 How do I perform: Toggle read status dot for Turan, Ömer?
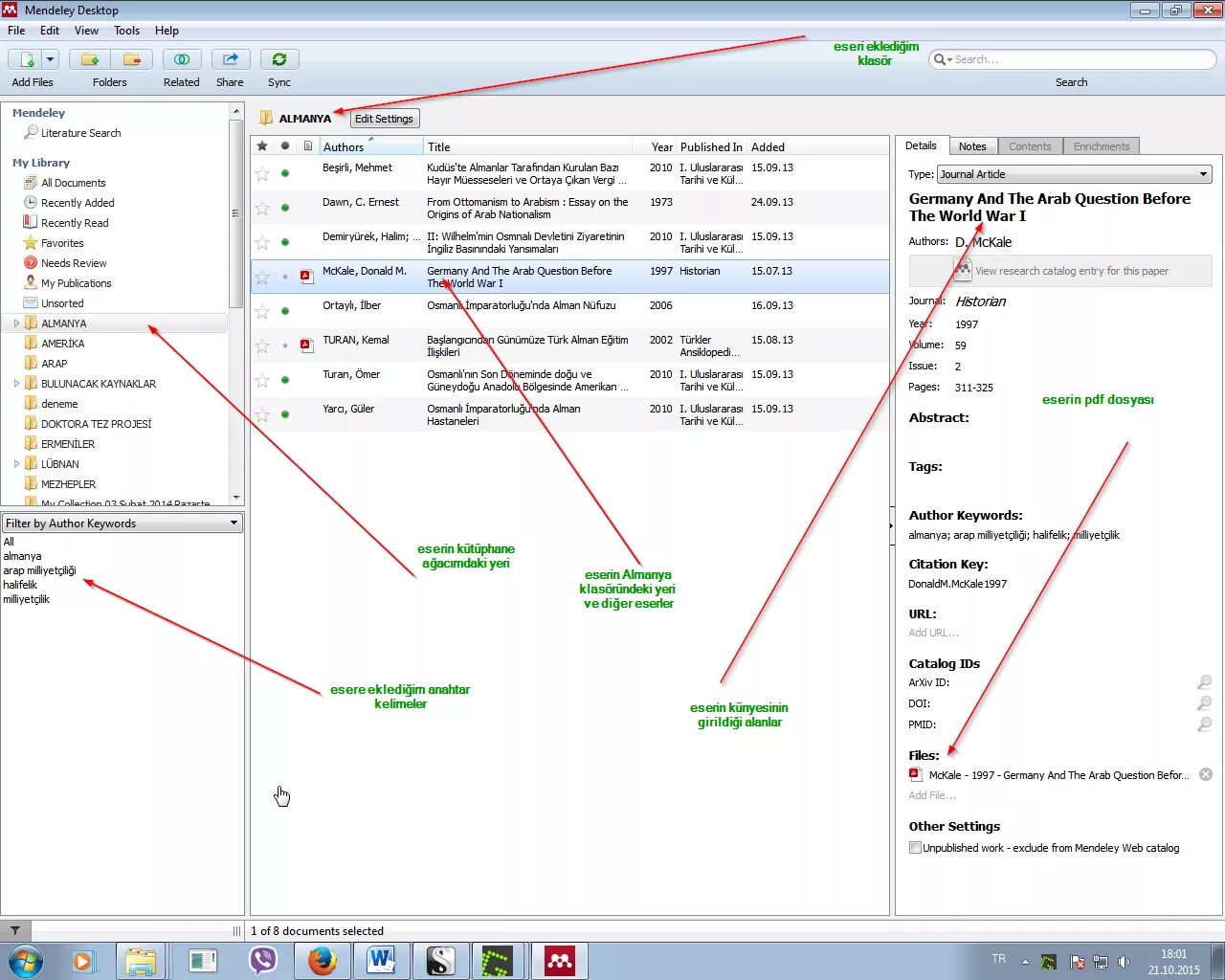pyautogui.click(x=285, y=380)
